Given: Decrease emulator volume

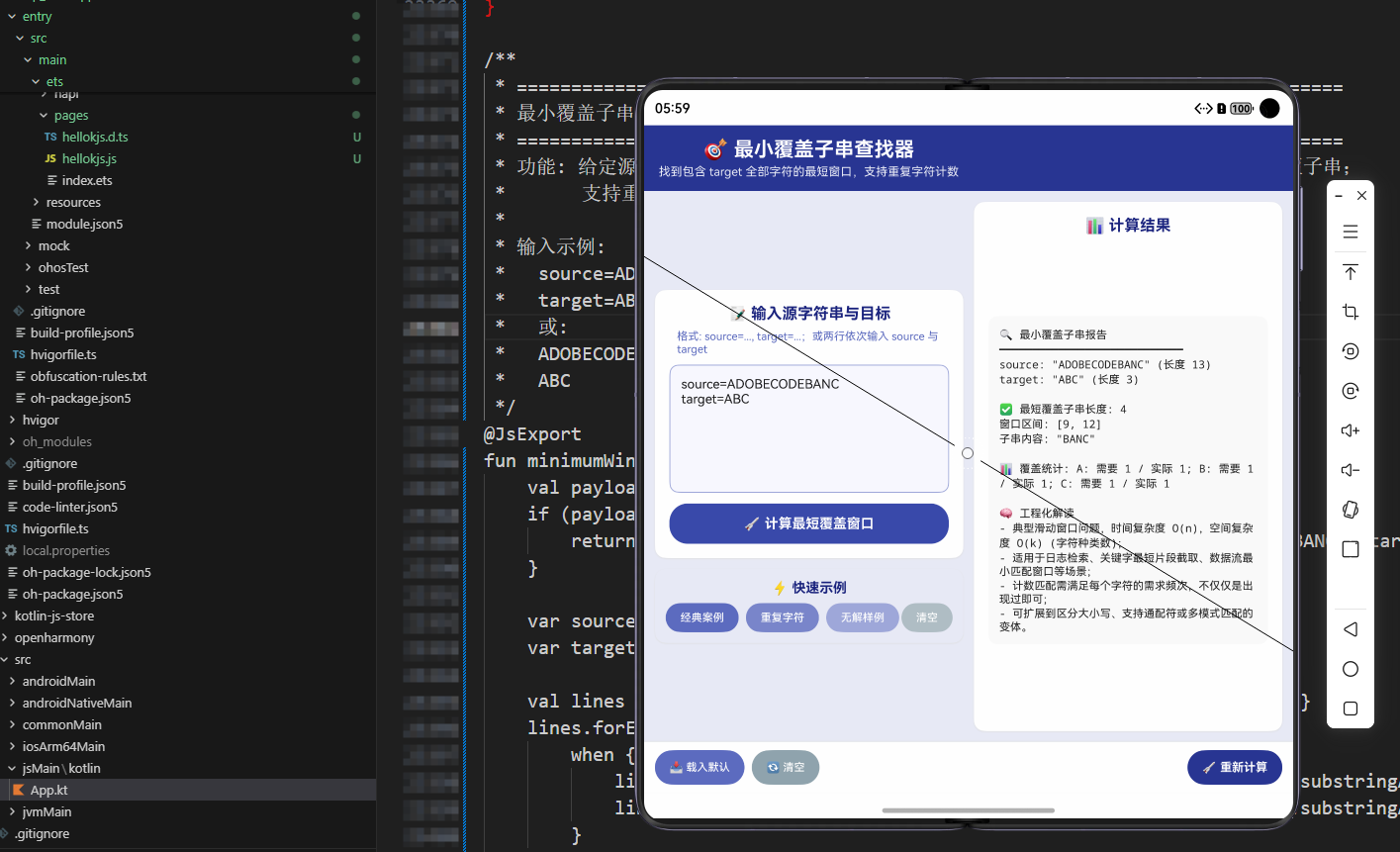Looking at the screenshot, I should 1350,470.
